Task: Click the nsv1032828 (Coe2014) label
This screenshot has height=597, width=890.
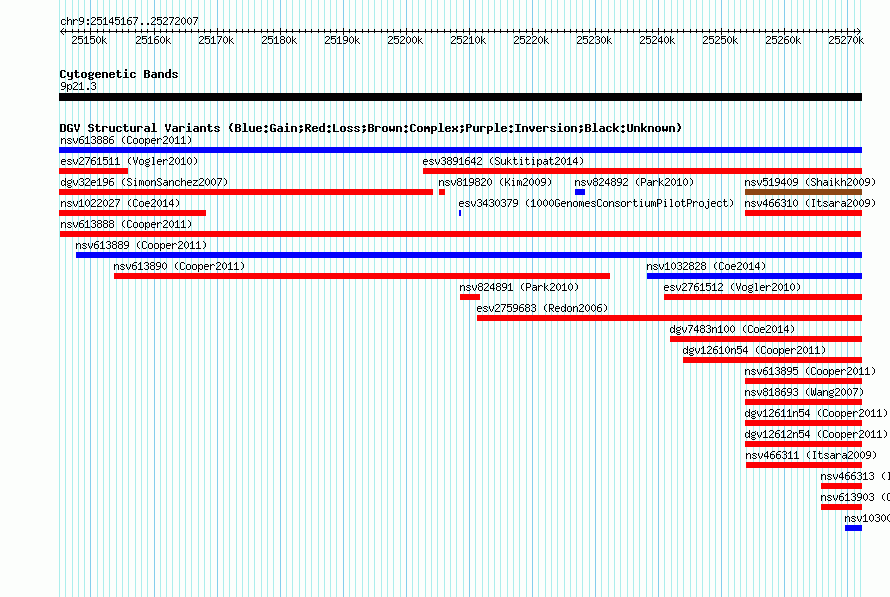Action: click(x=706, y=266)
